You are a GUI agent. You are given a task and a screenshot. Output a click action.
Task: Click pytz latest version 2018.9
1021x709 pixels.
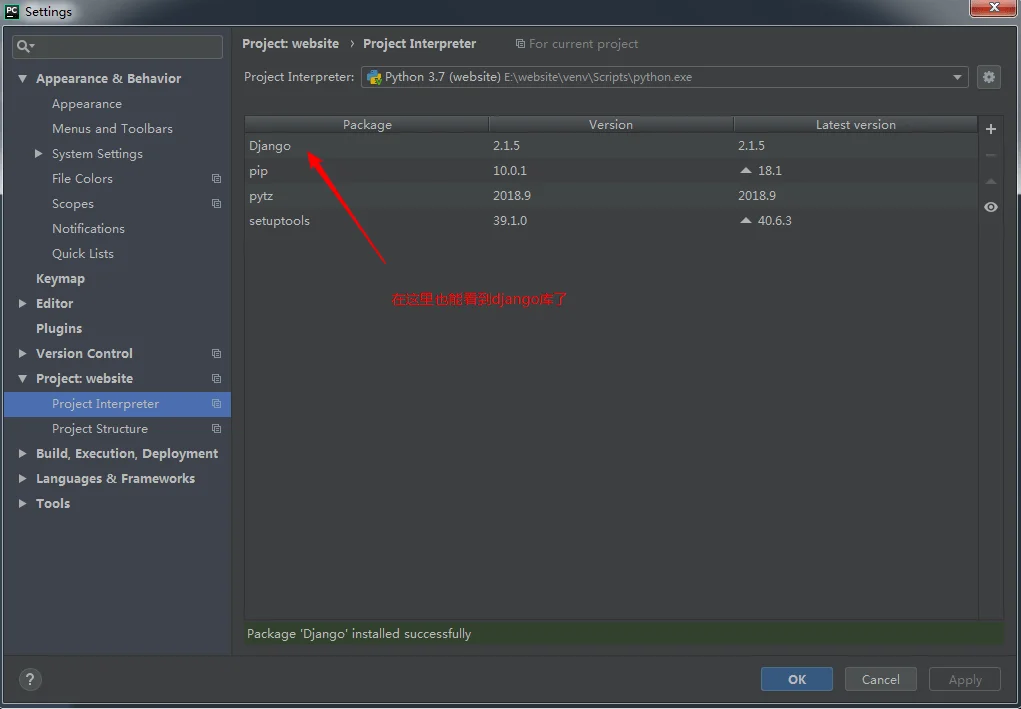tap(757, 195)
